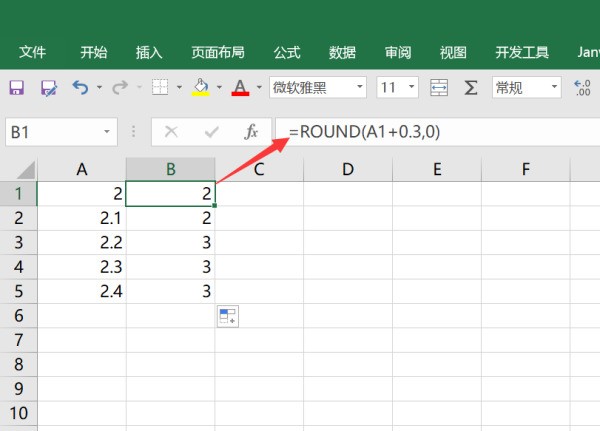Select row 10 header
Viewport: 600px width, 431px height.
[18, 413]
